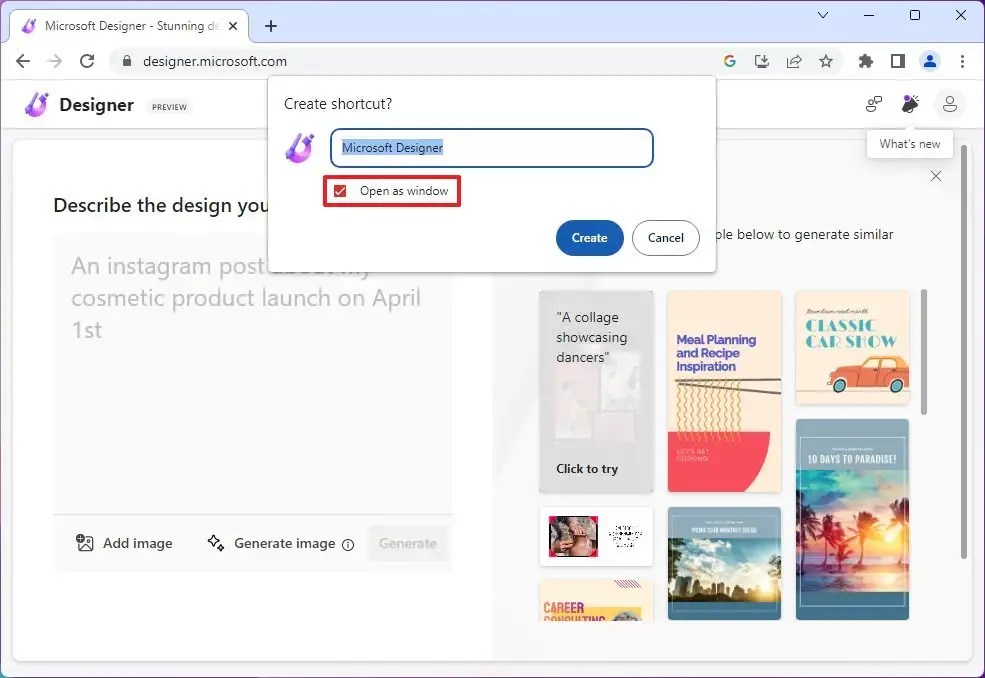This screenshot has height=678, width=985.
Task: Open Designer account profile icon
Action: (x=950, y=104)
